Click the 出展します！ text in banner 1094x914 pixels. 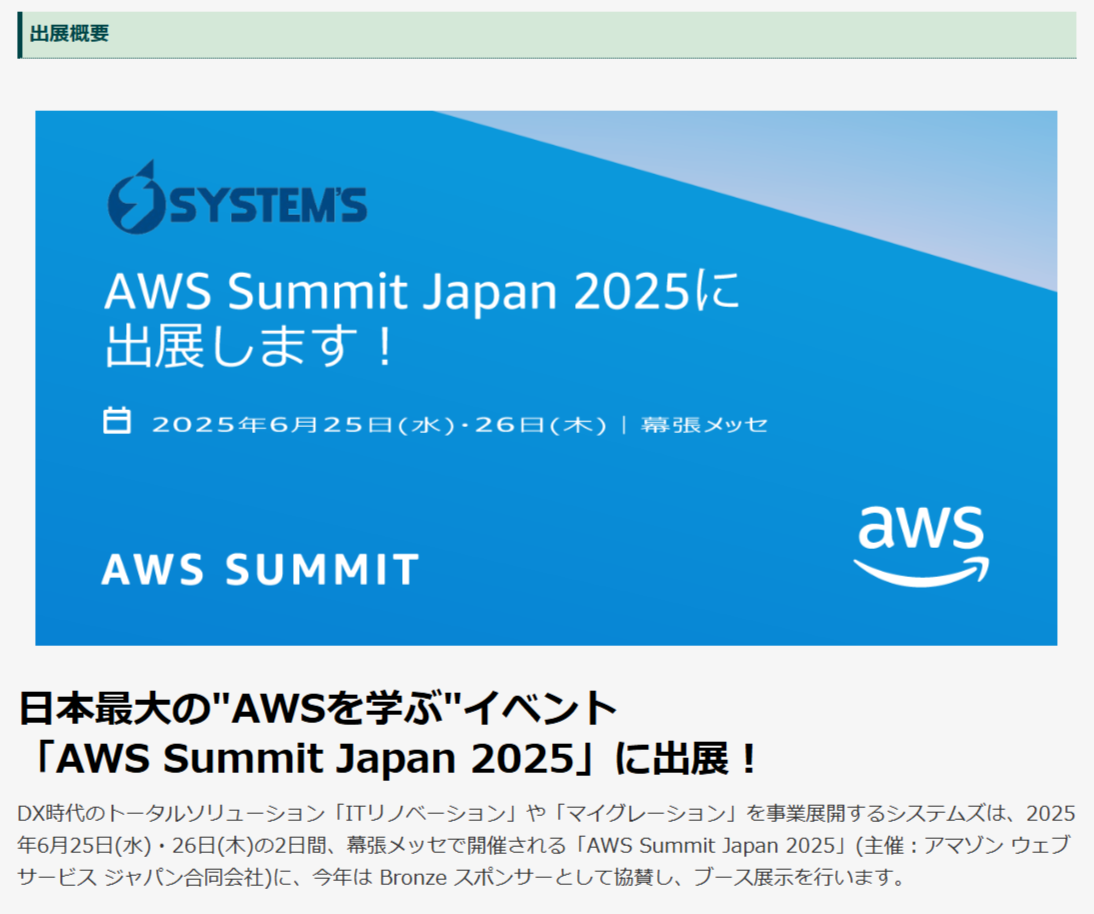(249, 347)
